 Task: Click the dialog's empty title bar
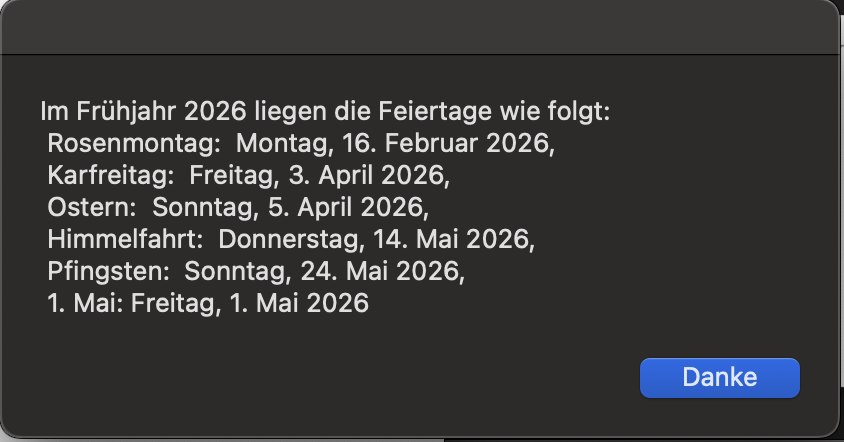coord(420,27)
